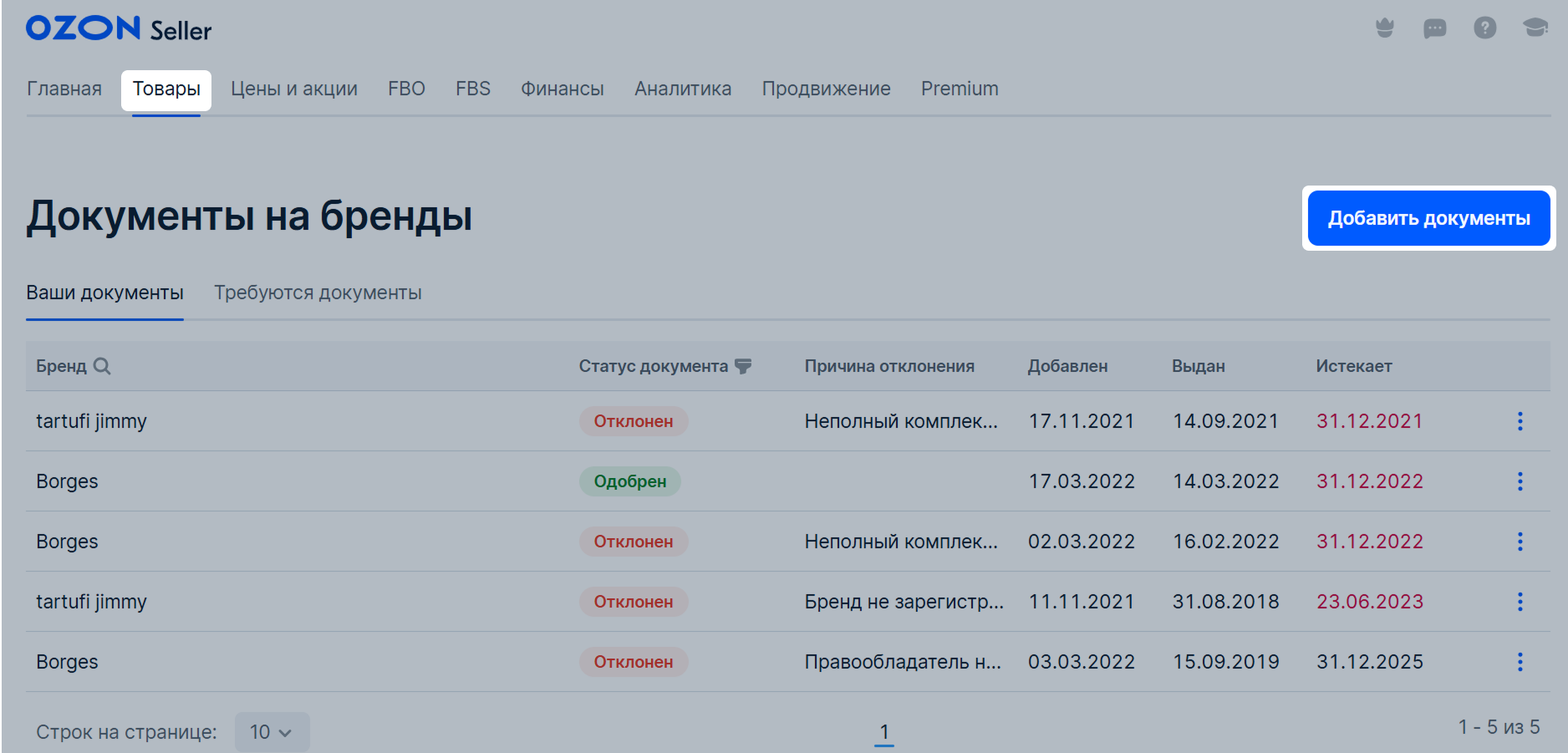
Task: Click the Документы на бренды heading
Action: coord(249,216)
